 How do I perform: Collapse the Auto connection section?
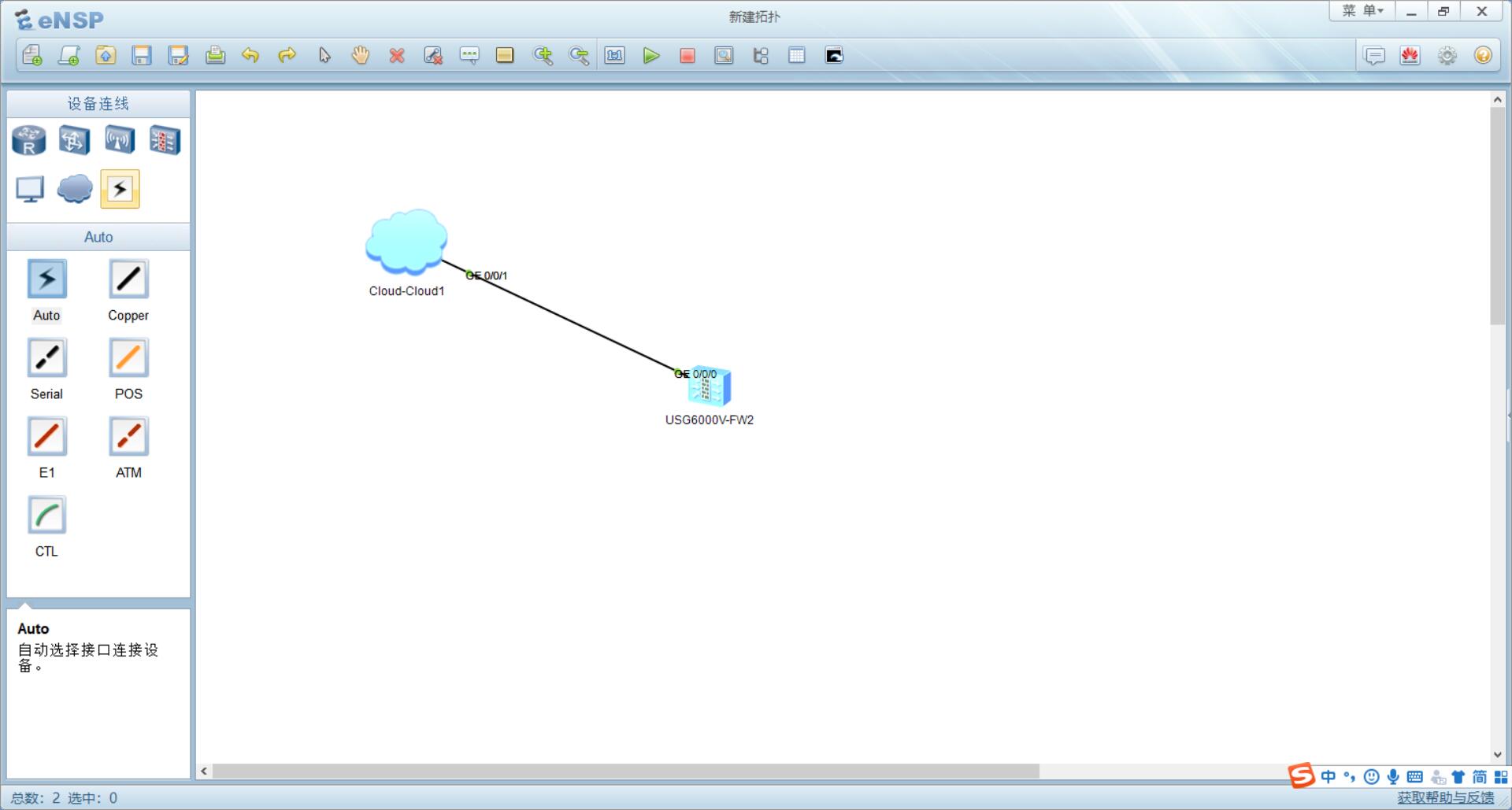pyautogui.click(x=98, y=236)
